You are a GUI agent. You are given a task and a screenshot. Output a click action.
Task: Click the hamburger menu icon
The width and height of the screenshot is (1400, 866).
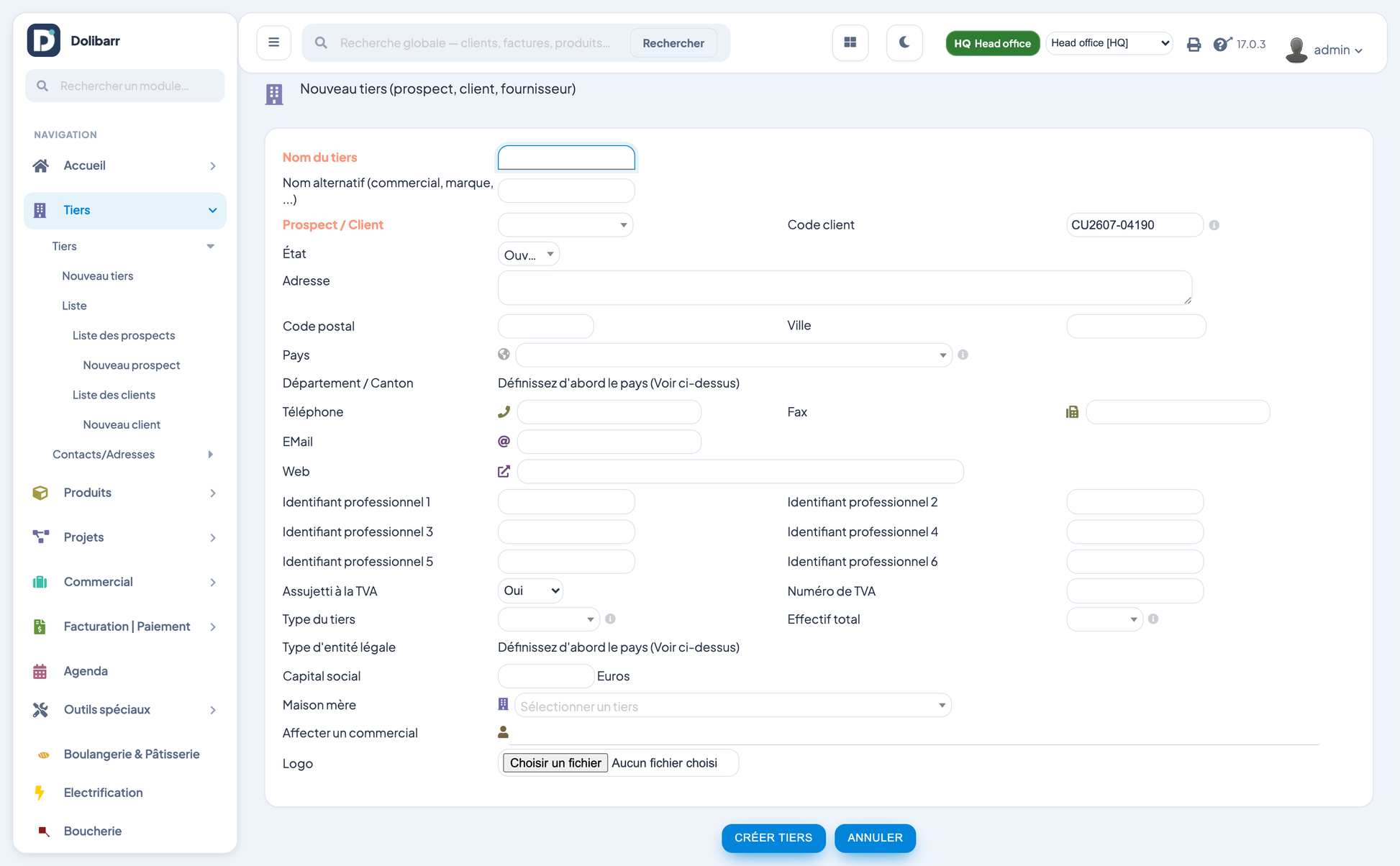273,42
